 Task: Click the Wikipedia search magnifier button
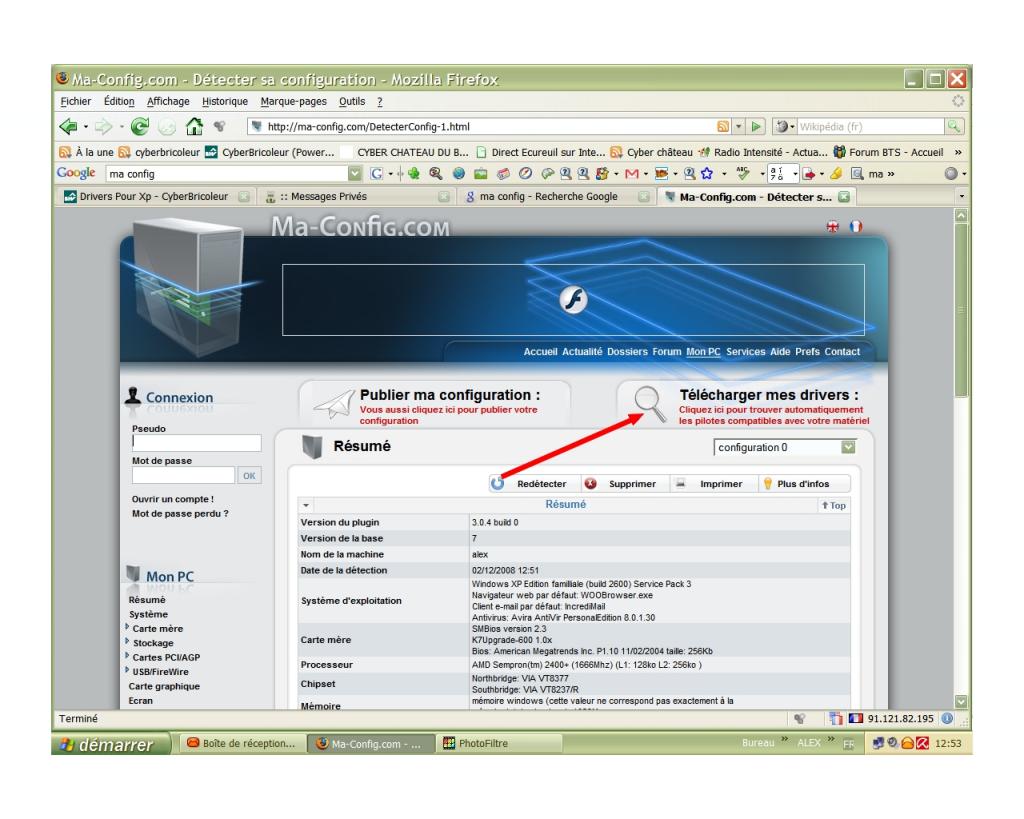tap(954, 127)
